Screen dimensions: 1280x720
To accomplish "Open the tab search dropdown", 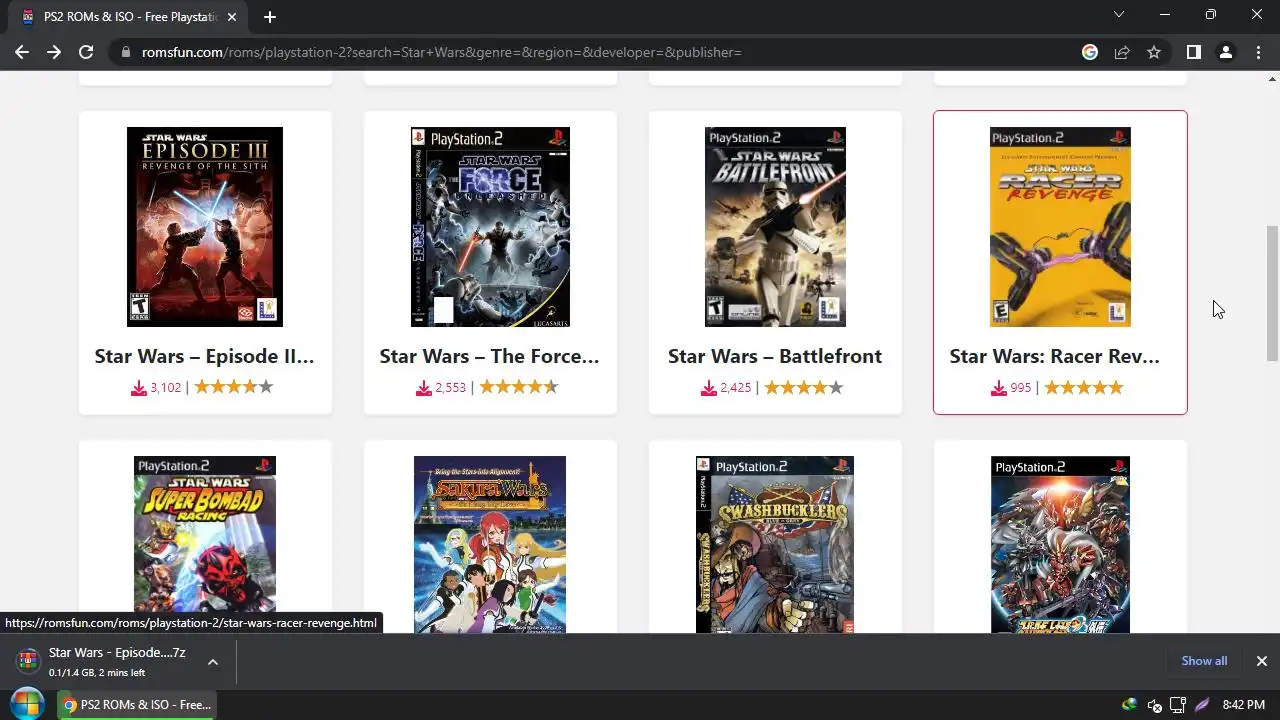I will click(x=1119, y=15).
